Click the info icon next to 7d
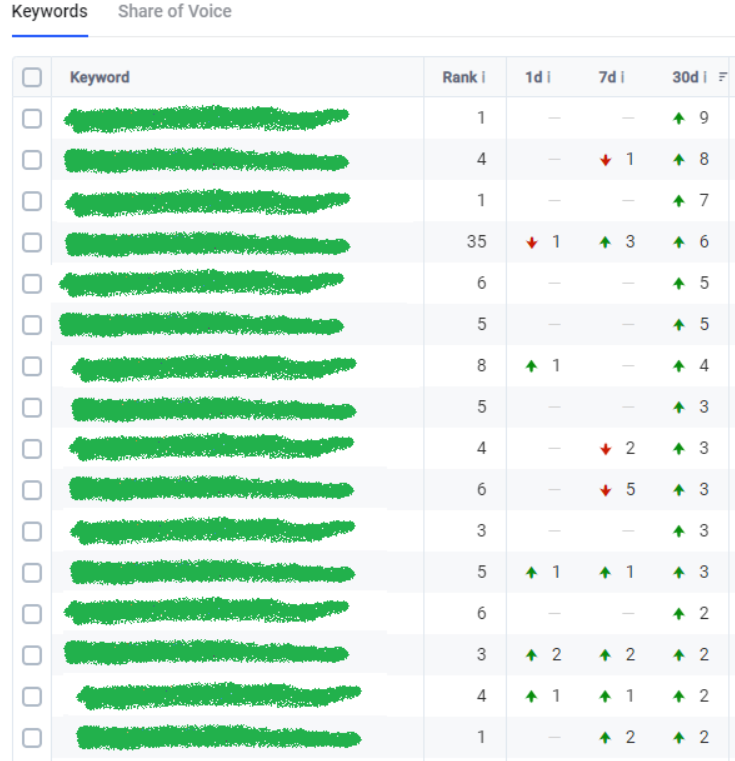This screenshot has width=735, height=761. [621, 77]
